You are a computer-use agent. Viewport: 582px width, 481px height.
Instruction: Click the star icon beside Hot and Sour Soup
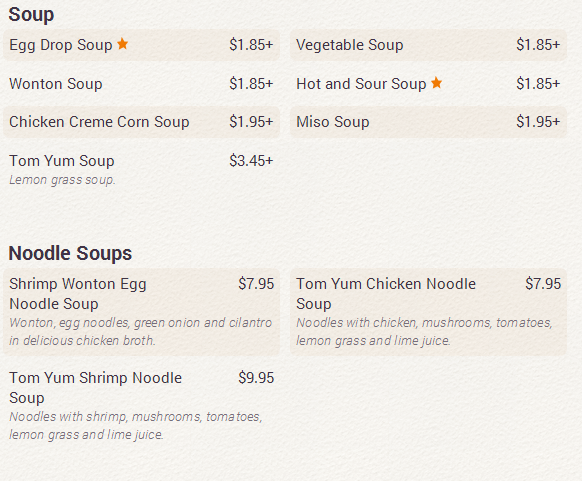tap(436, 83)
